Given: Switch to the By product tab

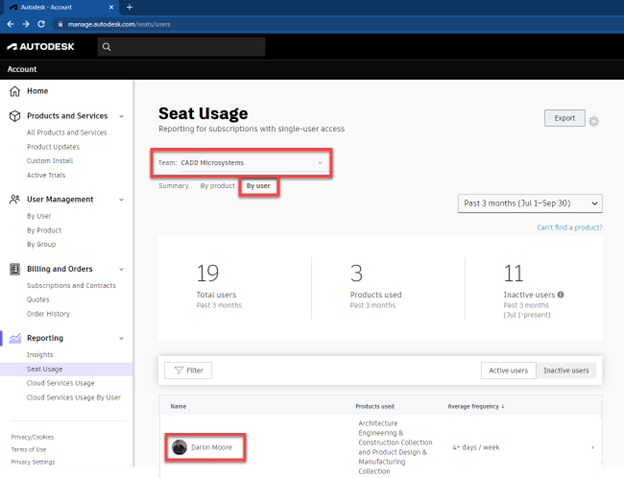Looking at the screenshot, I should point(217,186).
